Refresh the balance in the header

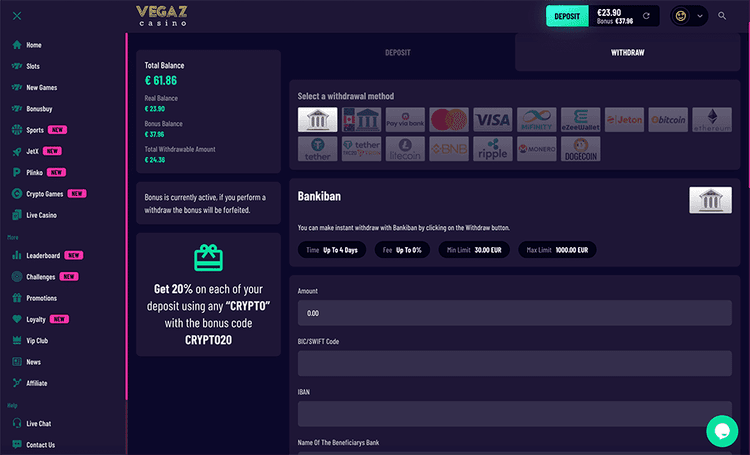(x=646, y=16)
